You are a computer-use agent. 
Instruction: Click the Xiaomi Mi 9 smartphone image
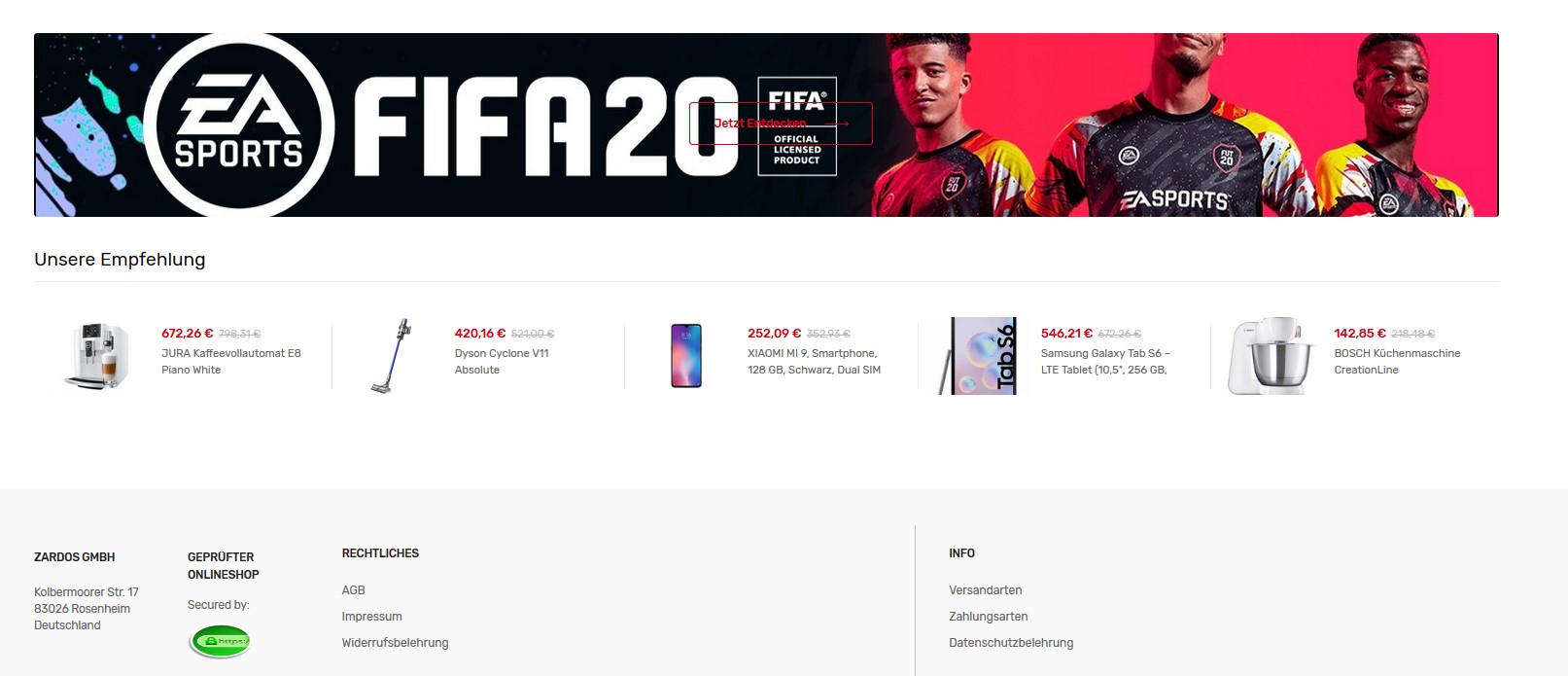686,356
